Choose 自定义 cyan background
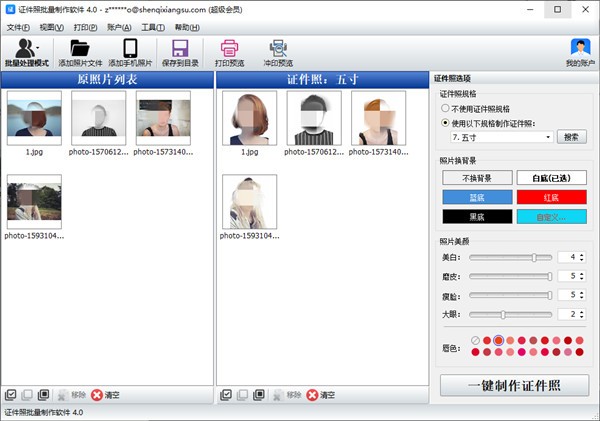 (x=551, y=217)
